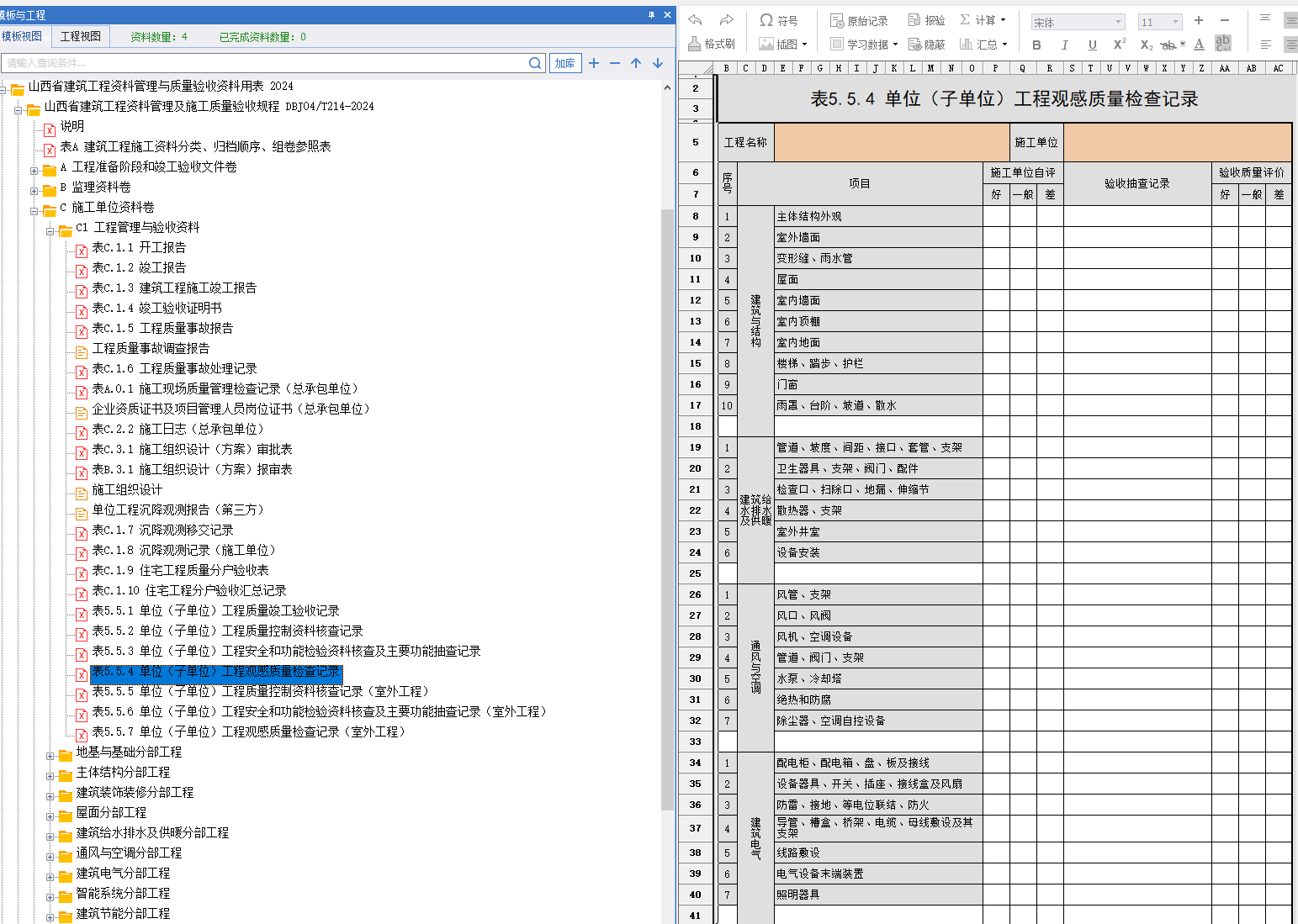The width and height of the screenshot is (1298, 924).
Task: Open the 符号 symbol tool
Action: 778,20
